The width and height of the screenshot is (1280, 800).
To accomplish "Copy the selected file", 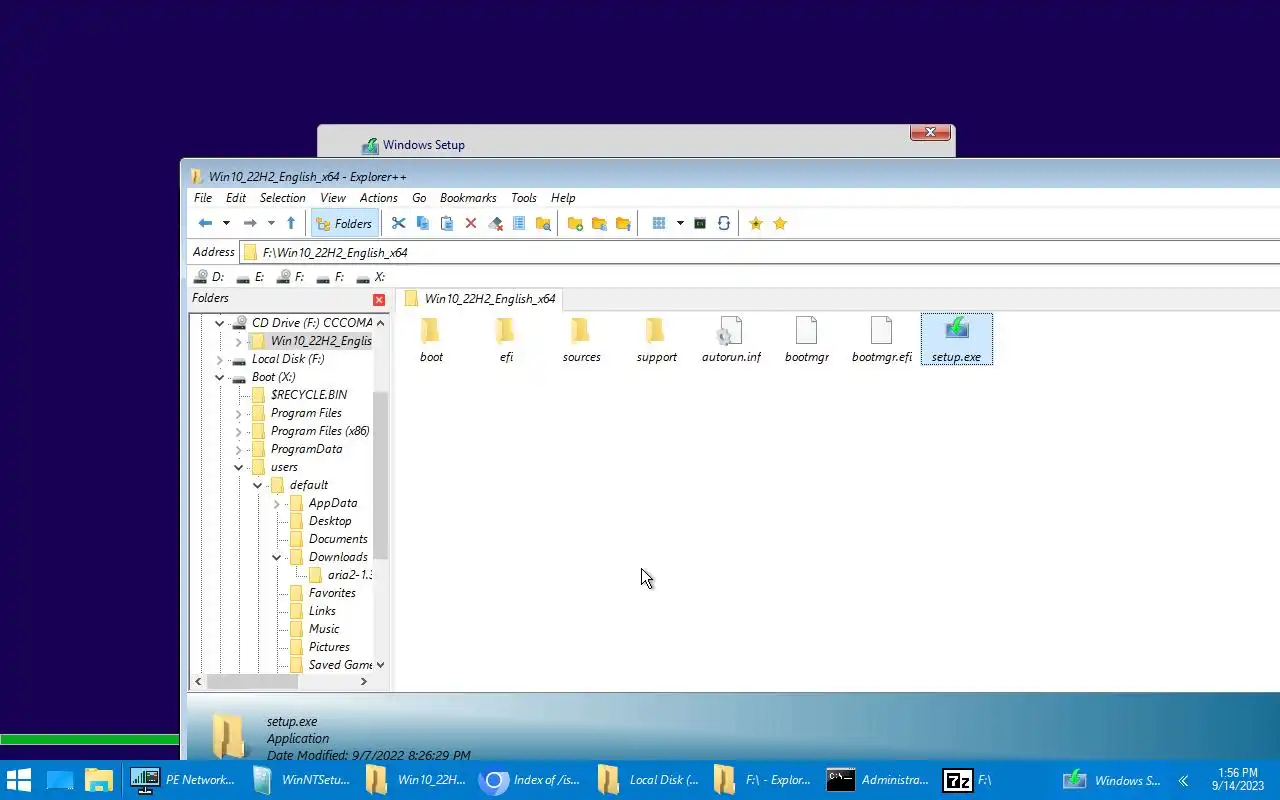I will (422, 223).
